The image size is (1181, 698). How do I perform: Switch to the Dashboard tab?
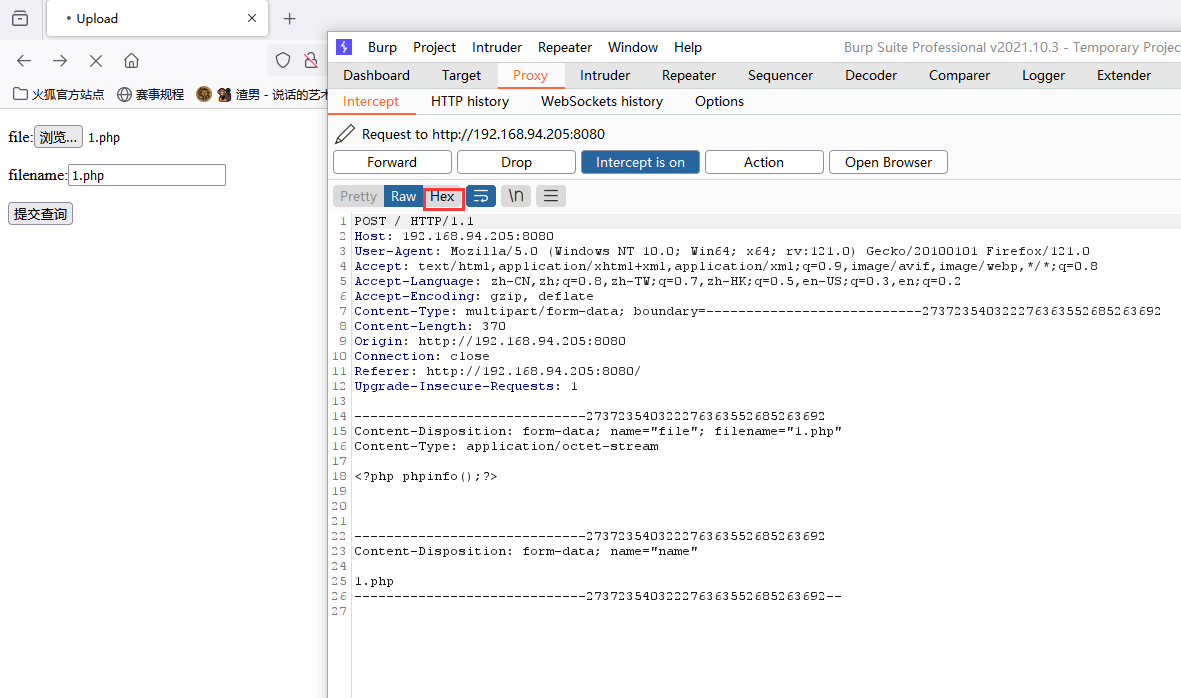[376, 75]
